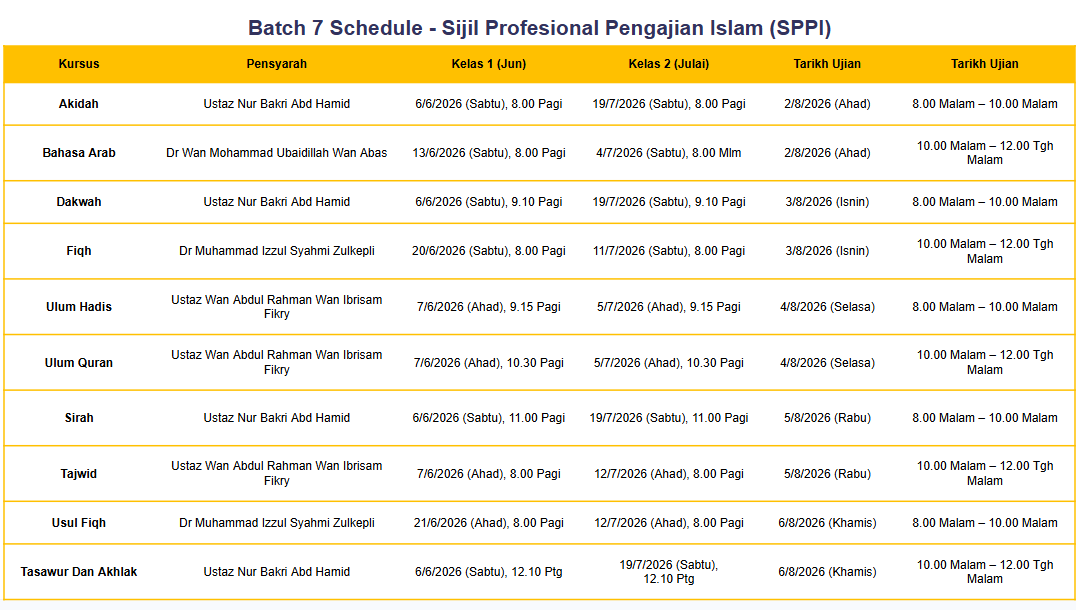Click the Batch 7 Schedule title
Viewport: 1076px width, 610px height.
(x=539, y=28)
